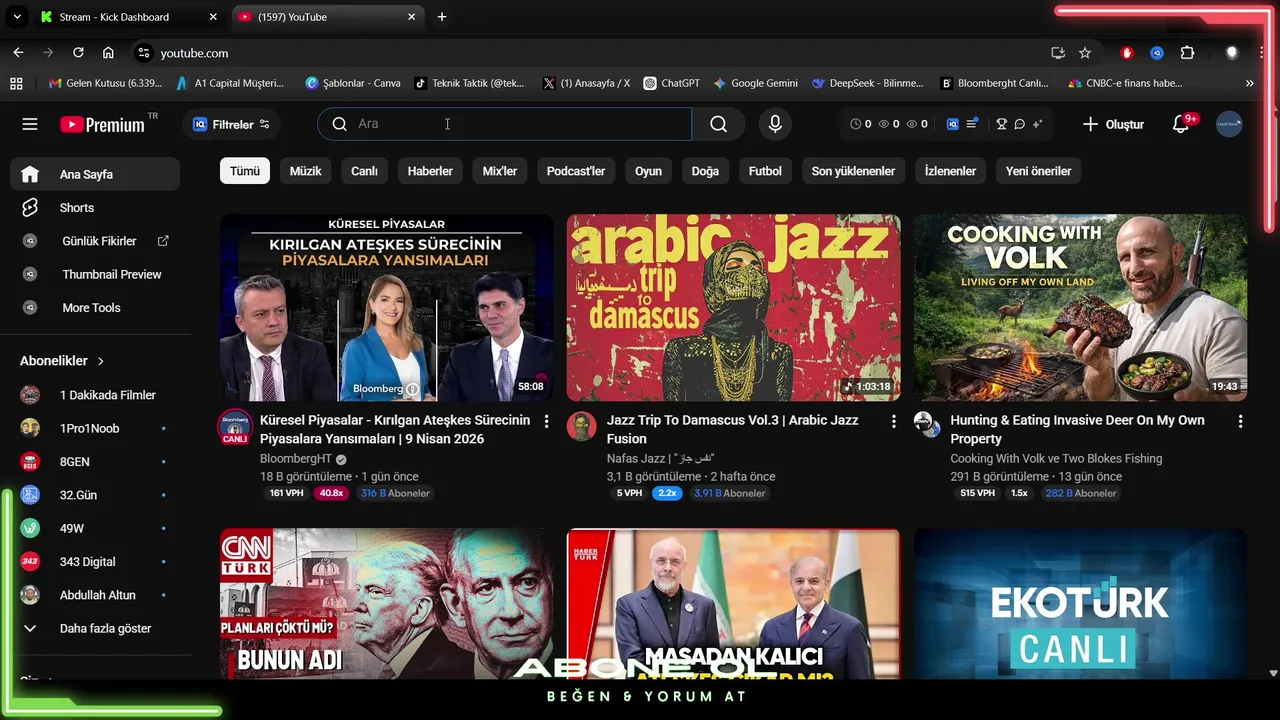Click the vidIQ sparkle AI icon
The width and height of the screenshot is (1280, 720).
[1037, 124]
